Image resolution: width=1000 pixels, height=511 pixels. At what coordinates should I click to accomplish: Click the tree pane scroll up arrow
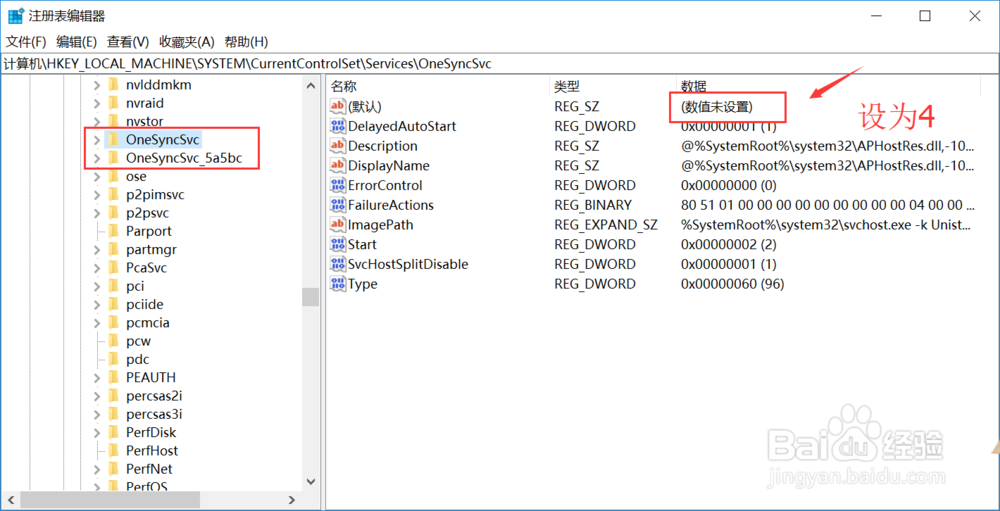[311, 85]
